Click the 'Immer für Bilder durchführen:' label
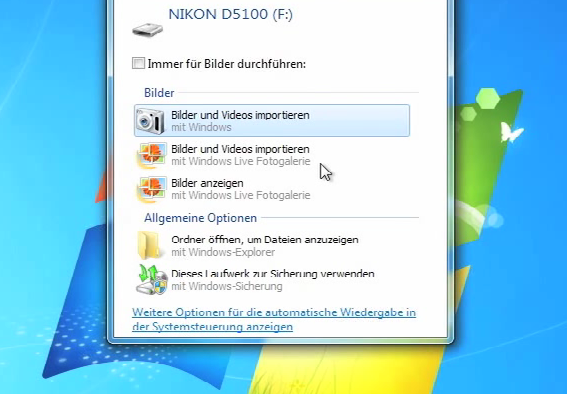 pos(227,64)
